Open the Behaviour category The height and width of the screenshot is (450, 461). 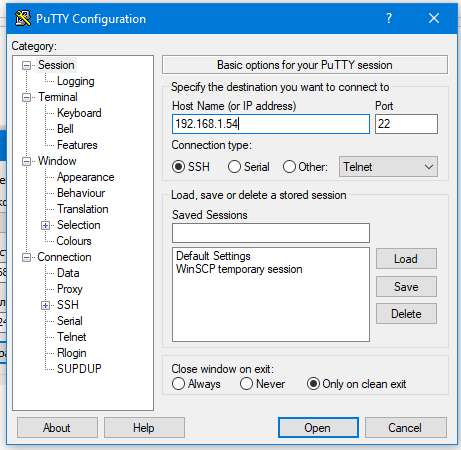pos(81,193)
